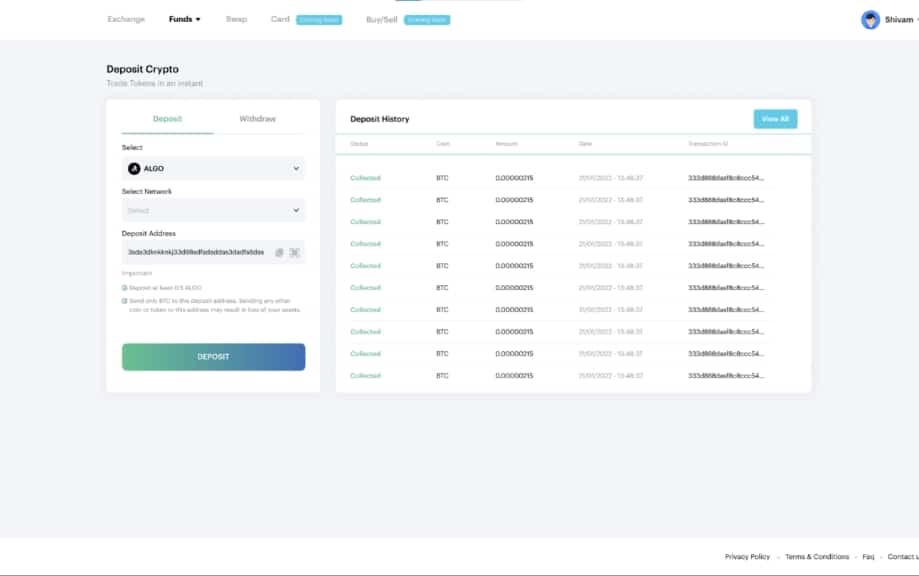Open the Privacy Policy link
This screenshot has width=919, height=576.
(x=747, y=556)
